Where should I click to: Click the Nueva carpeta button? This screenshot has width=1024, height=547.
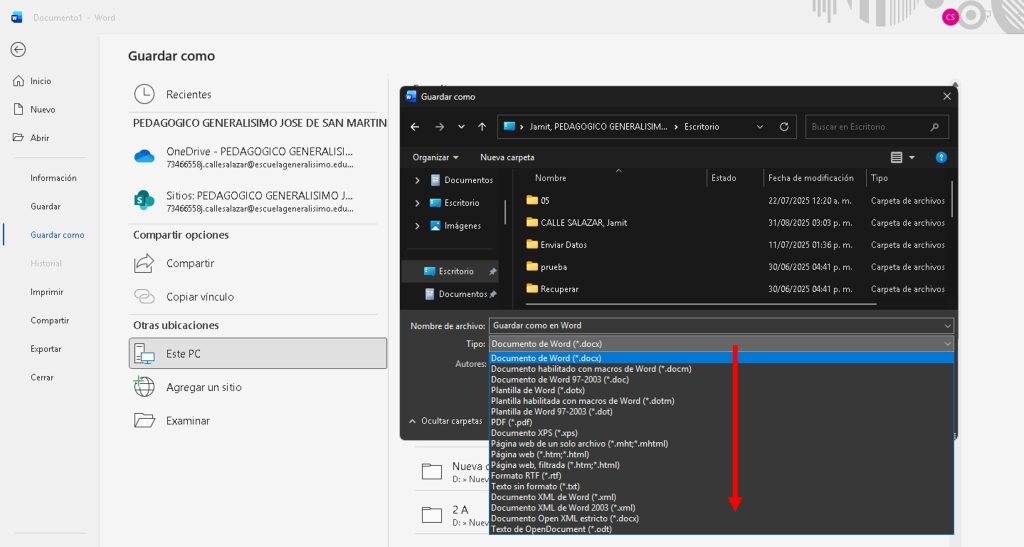point(507,157)
